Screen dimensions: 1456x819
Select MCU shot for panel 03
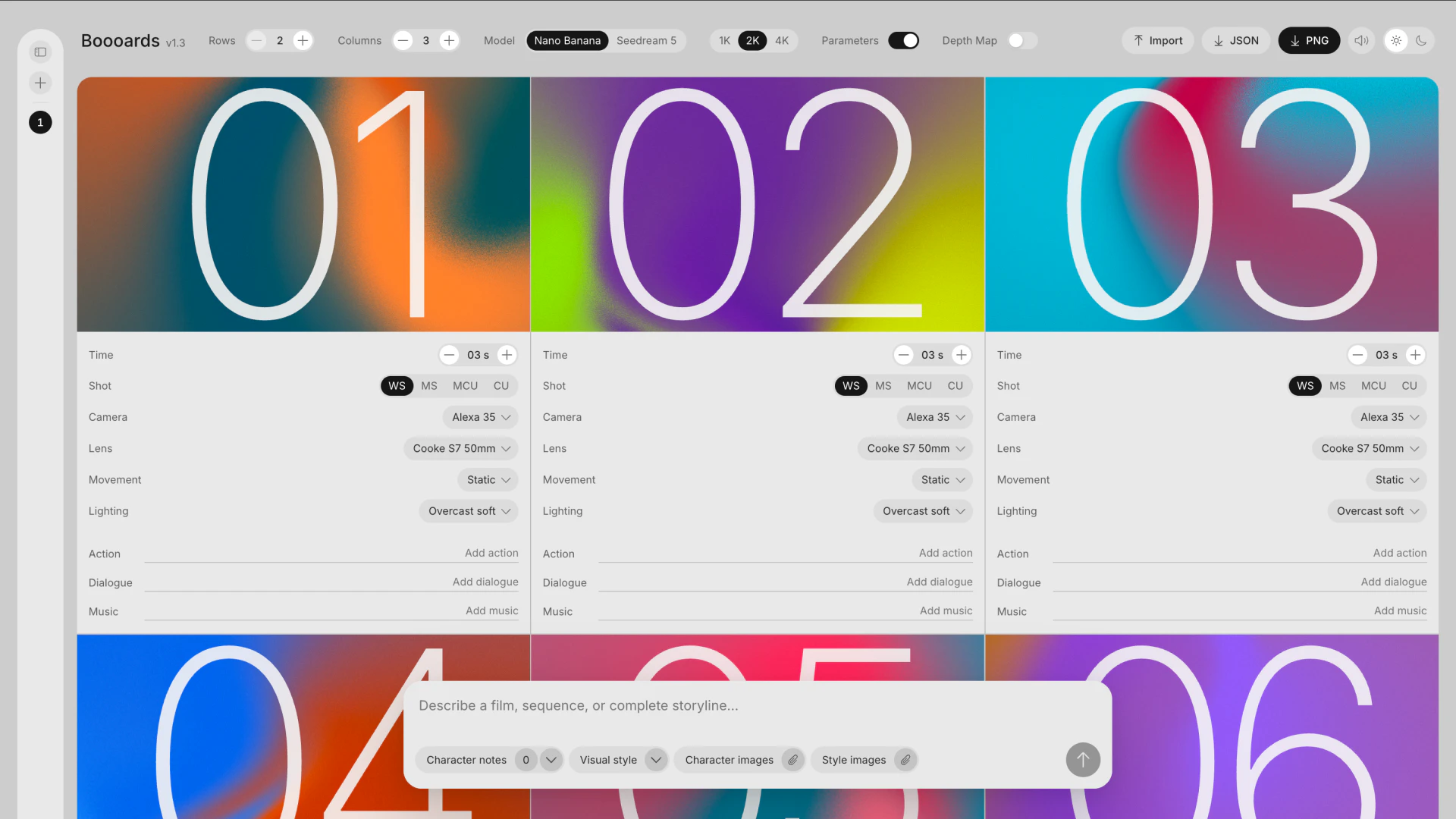pyautogui.click(x=1373, y=386)
